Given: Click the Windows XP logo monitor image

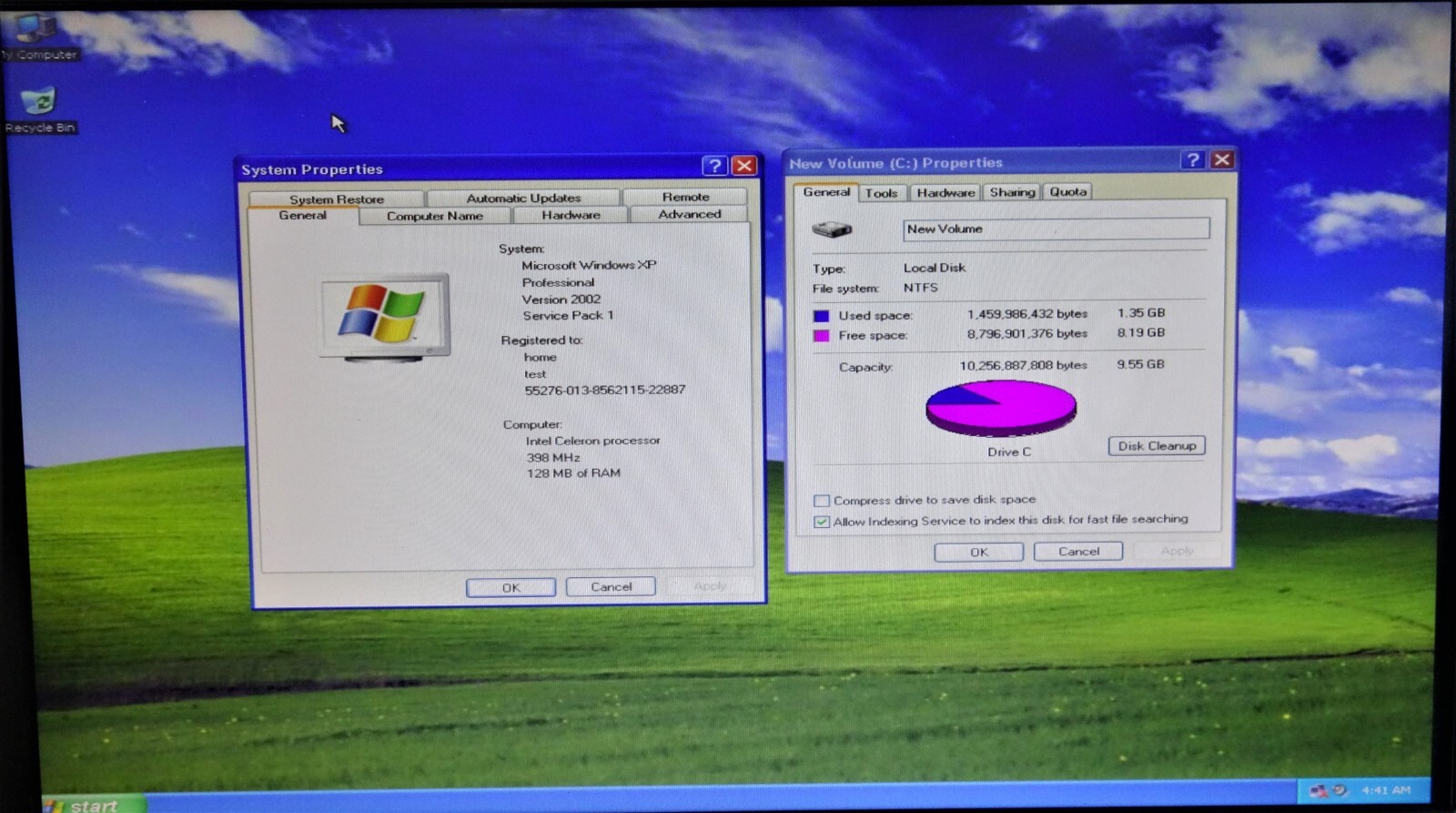Looking at the screenshot, I should (385, 317).
